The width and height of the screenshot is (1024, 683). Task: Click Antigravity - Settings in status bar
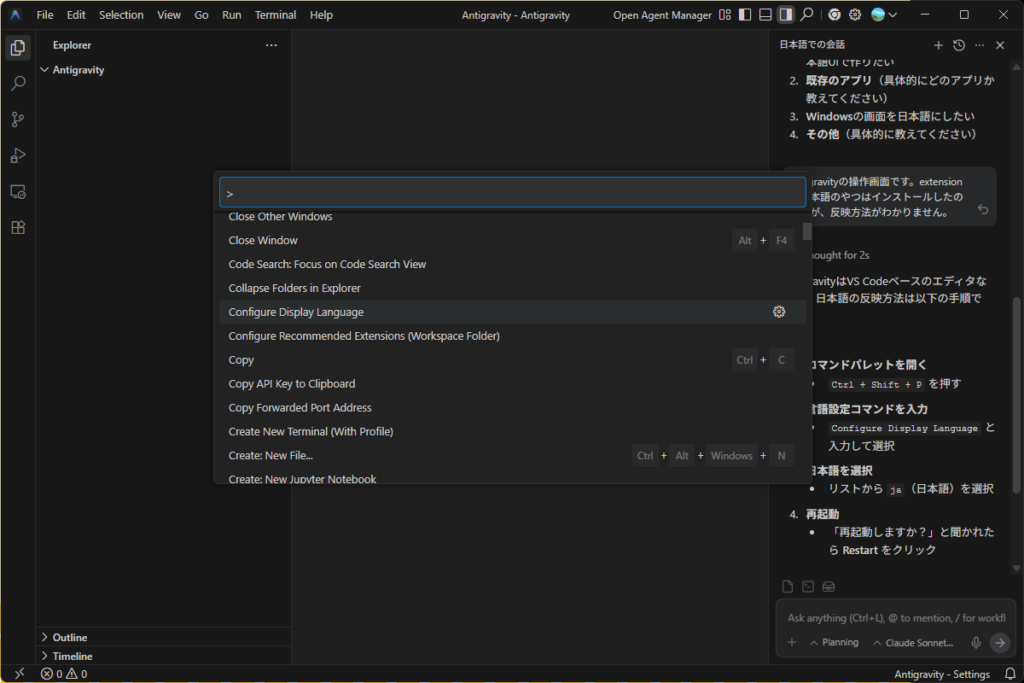pyautogui.click(x=942, y=674)
